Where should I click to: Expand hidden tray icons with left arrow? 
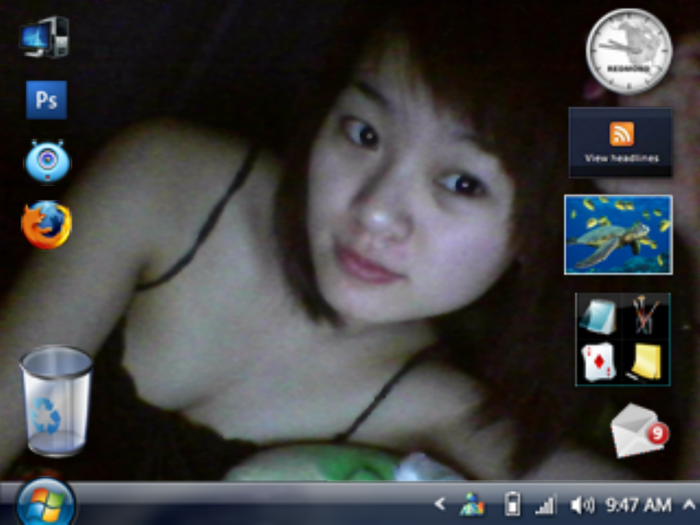coord(440,505)
